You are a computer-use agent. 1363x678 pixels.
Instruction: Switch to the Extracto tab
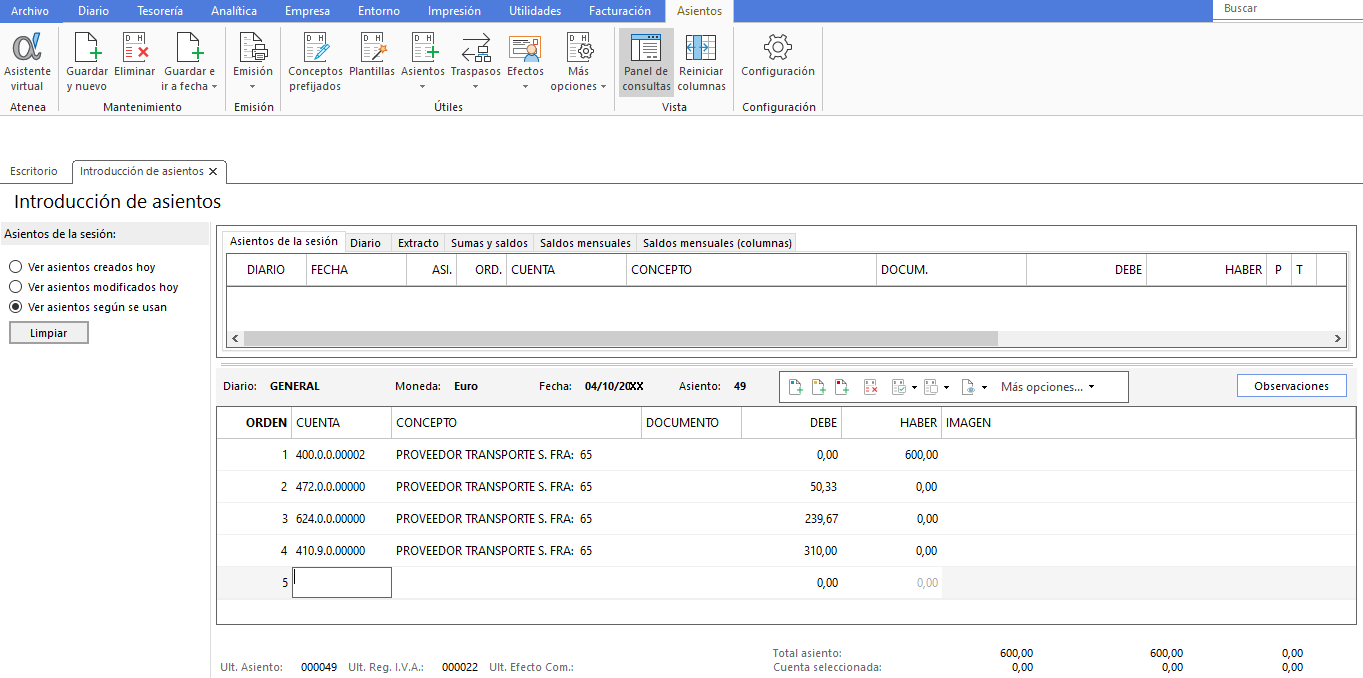(x=418, y=243)
